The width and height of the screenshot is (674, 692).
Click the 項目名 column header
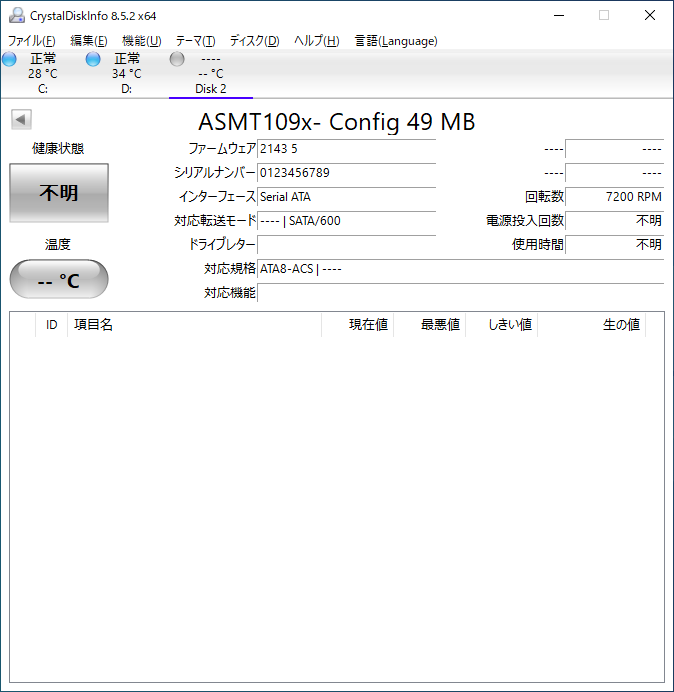tap(195, 325)
